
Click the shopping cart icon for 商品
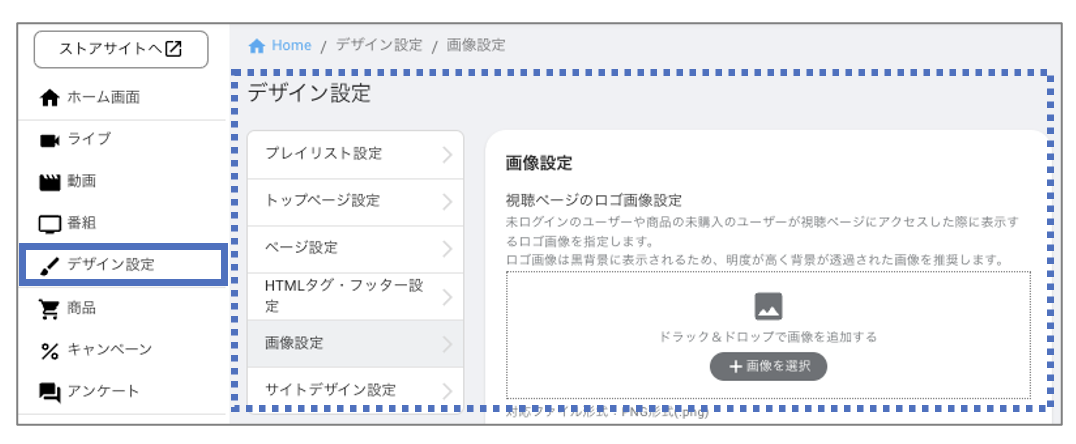[50, 309]
